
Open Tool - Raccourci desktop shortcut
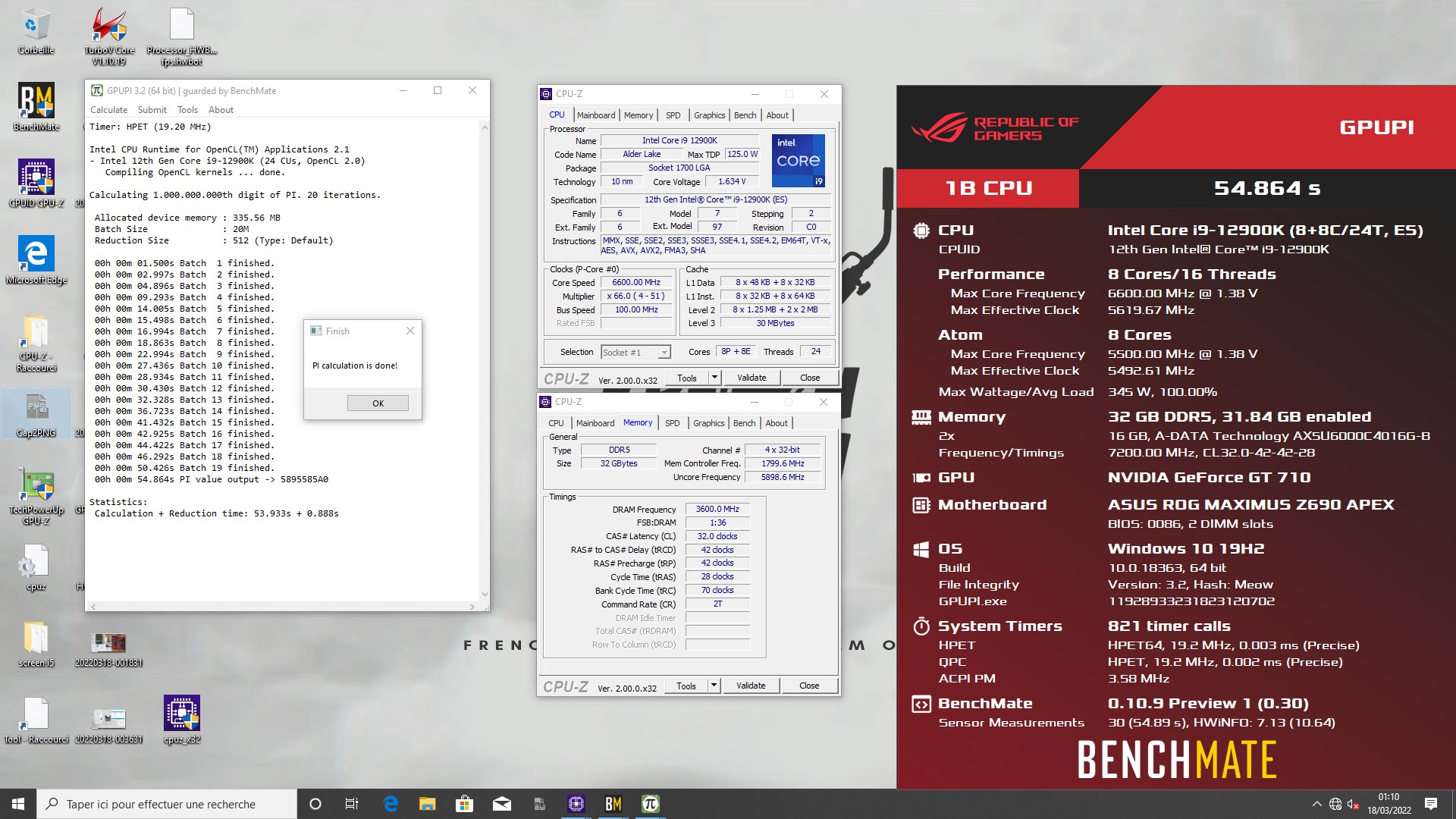tap(36, 720)
